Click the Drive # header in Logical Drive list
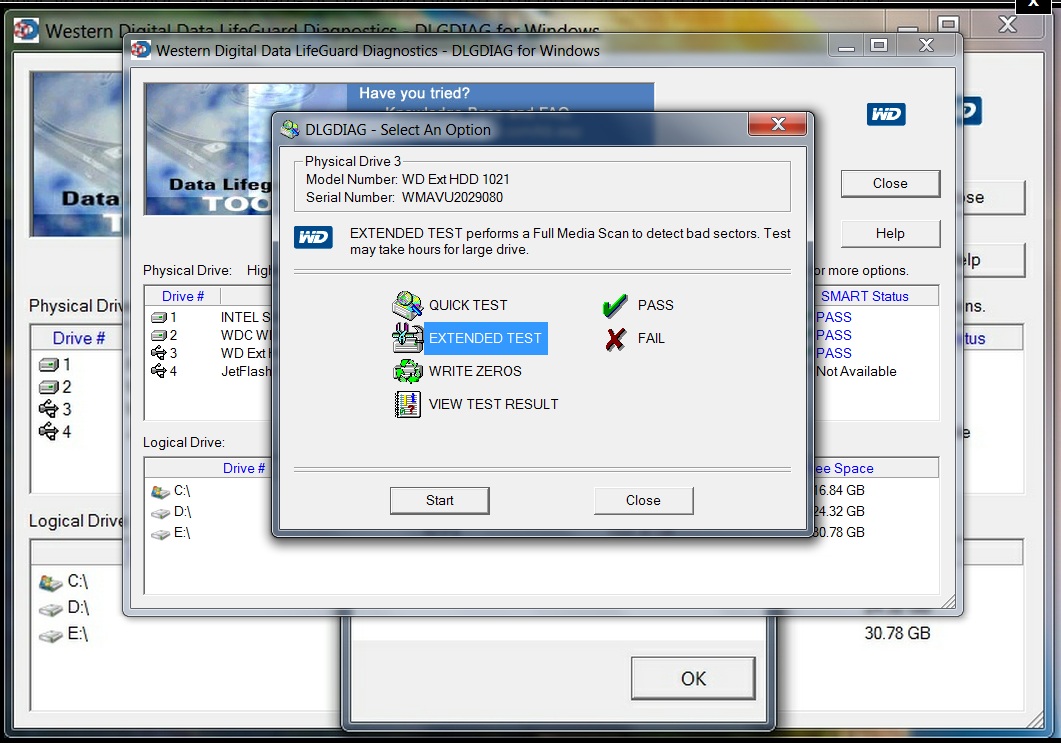This screenshot has height=743, width=1061. (x=244, y=468)
